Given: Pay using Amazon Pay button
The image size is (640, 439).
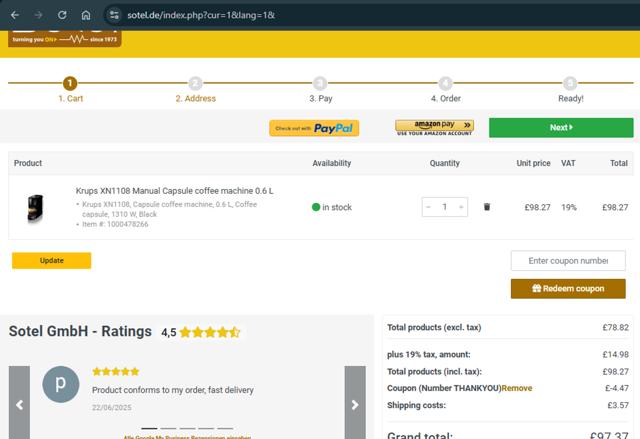Looking at the screenshot, I should pos(435,128).
